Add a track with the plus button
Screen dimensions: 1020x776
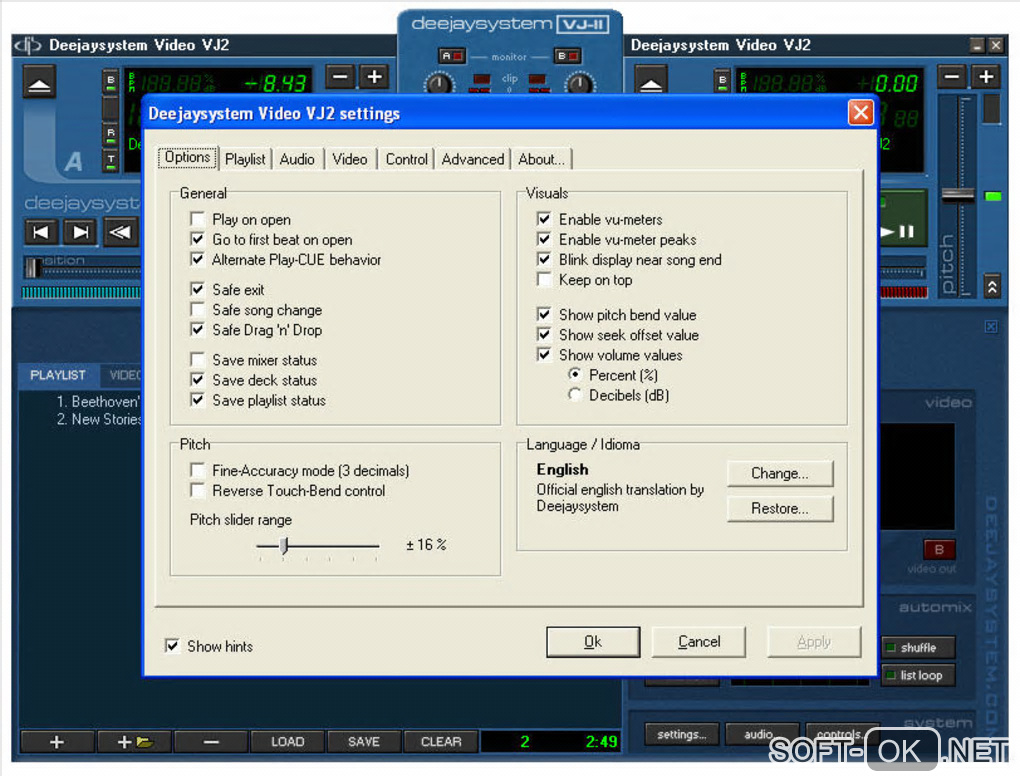coord(57,742)
